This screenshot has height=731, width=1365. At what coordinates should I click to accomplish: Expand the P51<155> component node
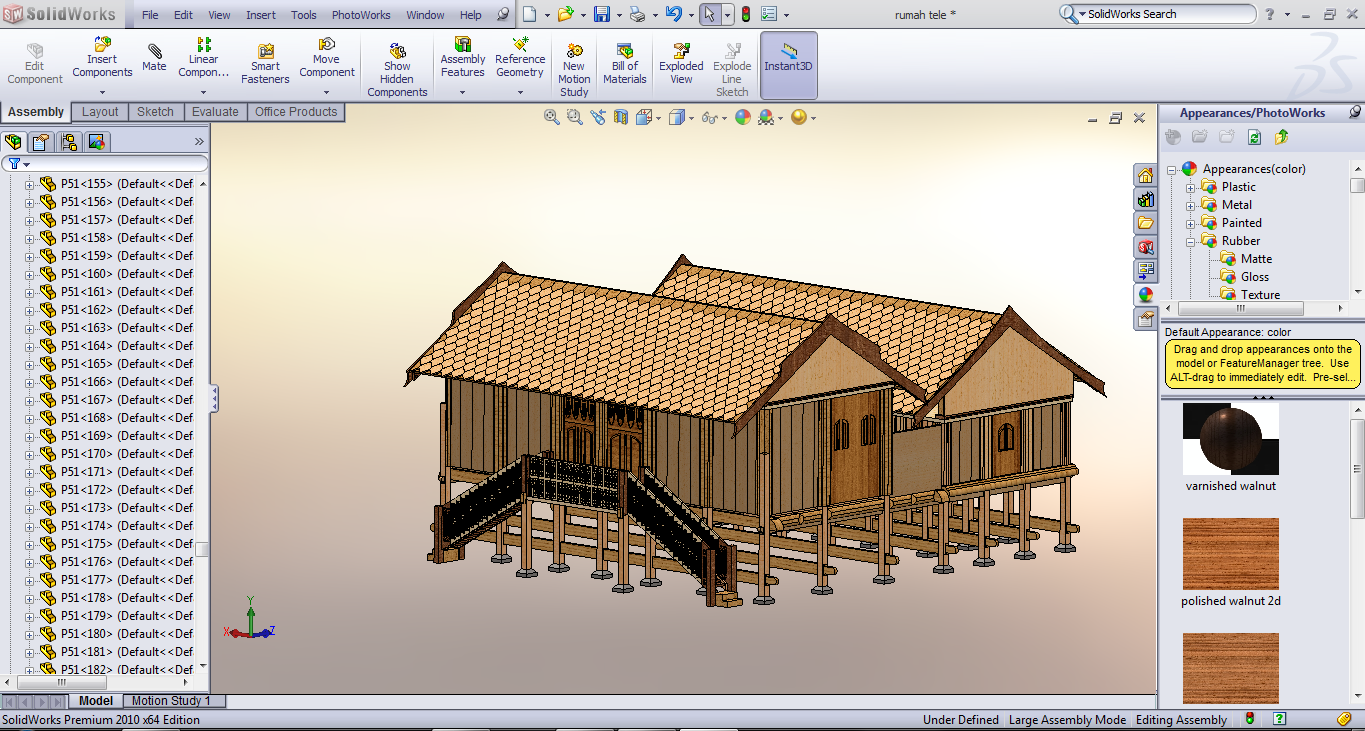pyautogui.click(x=29, y=184)
